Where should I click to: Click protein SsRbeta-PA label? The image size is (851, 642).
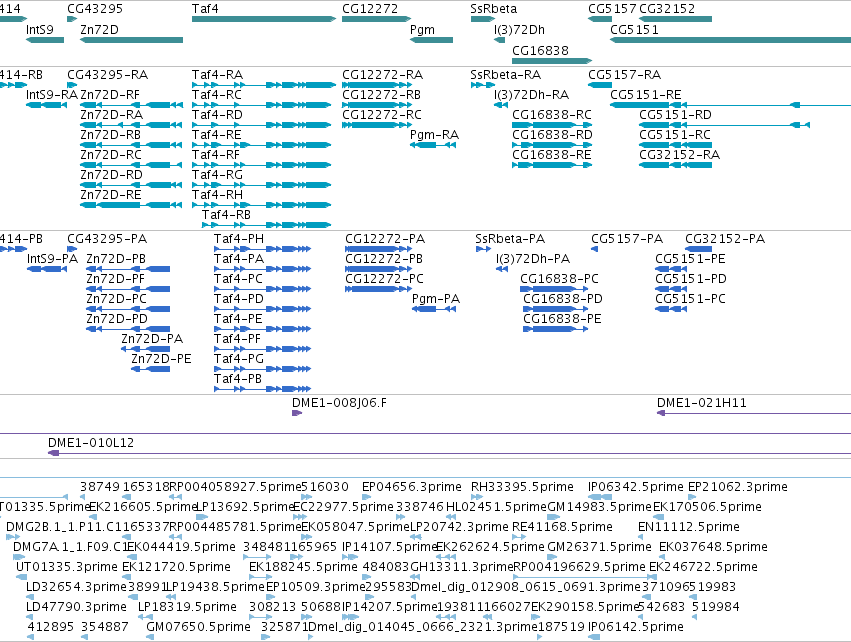coord(510,239)
